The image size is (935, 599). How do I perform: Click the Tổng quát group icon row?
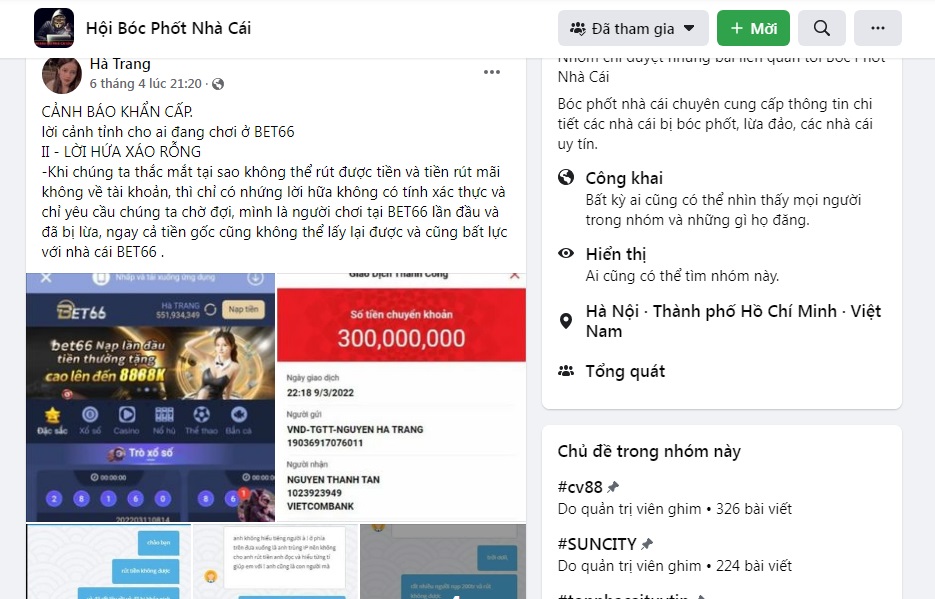point(611,371)
